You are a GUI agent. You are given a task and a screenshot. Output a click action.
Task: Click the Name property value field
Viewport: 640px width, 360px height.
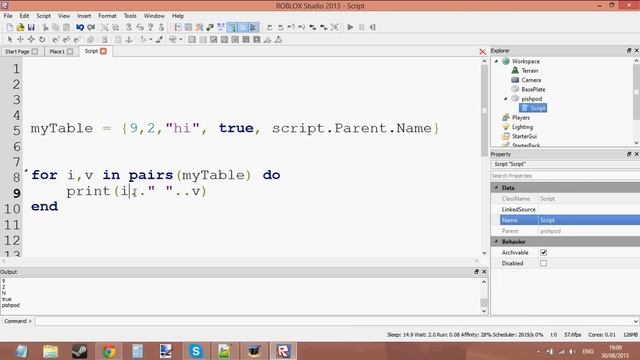pos(589,220)
